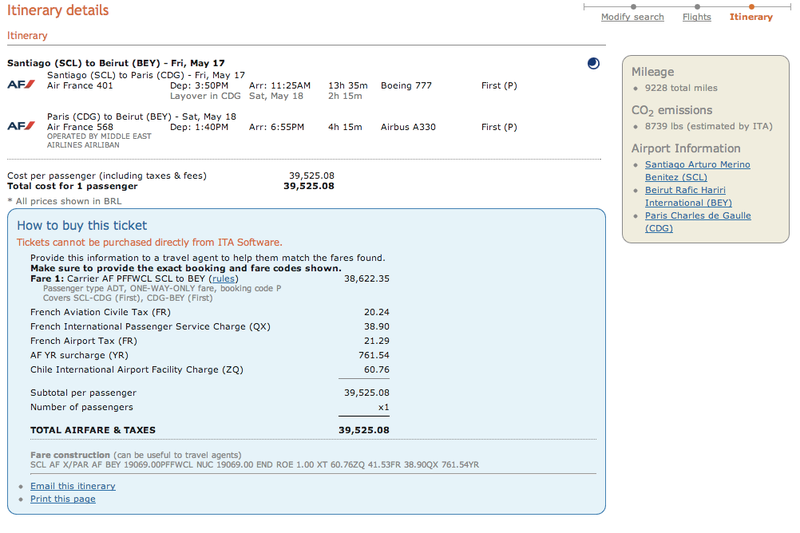This screenshot has width=800, height=533.
Task: Click the 9228 total miles entry
Action: (x=681, y=88)
